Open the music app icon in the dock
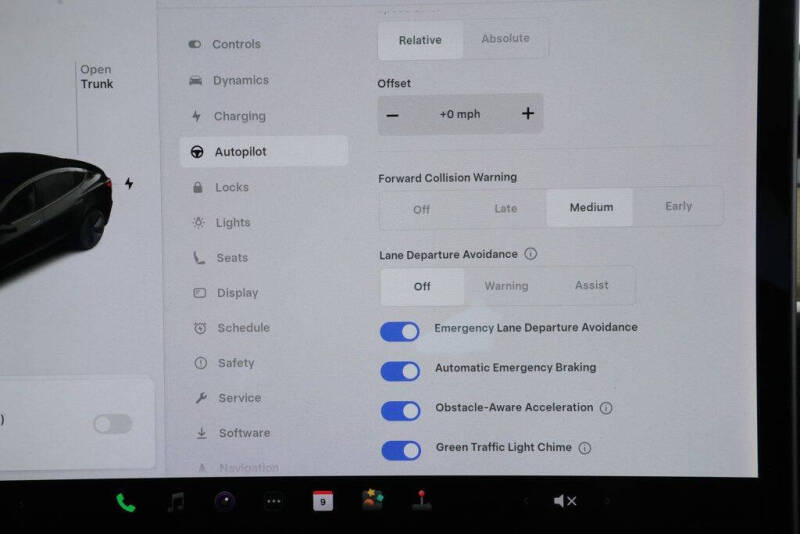This screenshot has width=800, height=534. coord(177,502)
